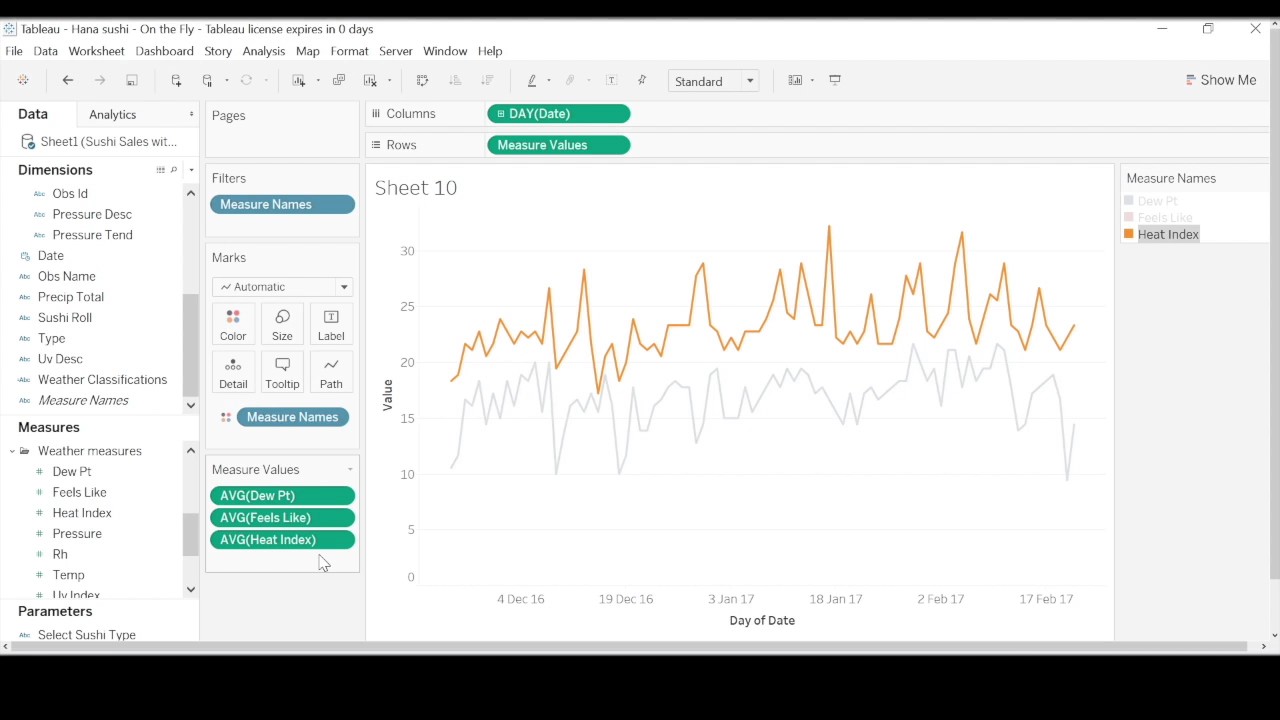This screenshot has height=720, width=1280.
Task: Open the Color mark card
Action: (233, 324)
